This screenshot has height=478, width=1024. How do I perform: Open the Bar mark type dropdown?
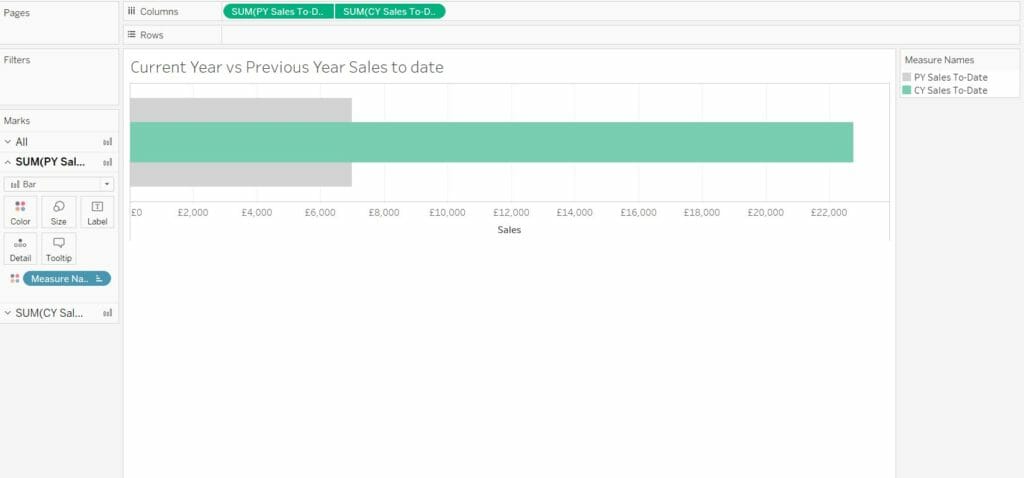(59, 184)
